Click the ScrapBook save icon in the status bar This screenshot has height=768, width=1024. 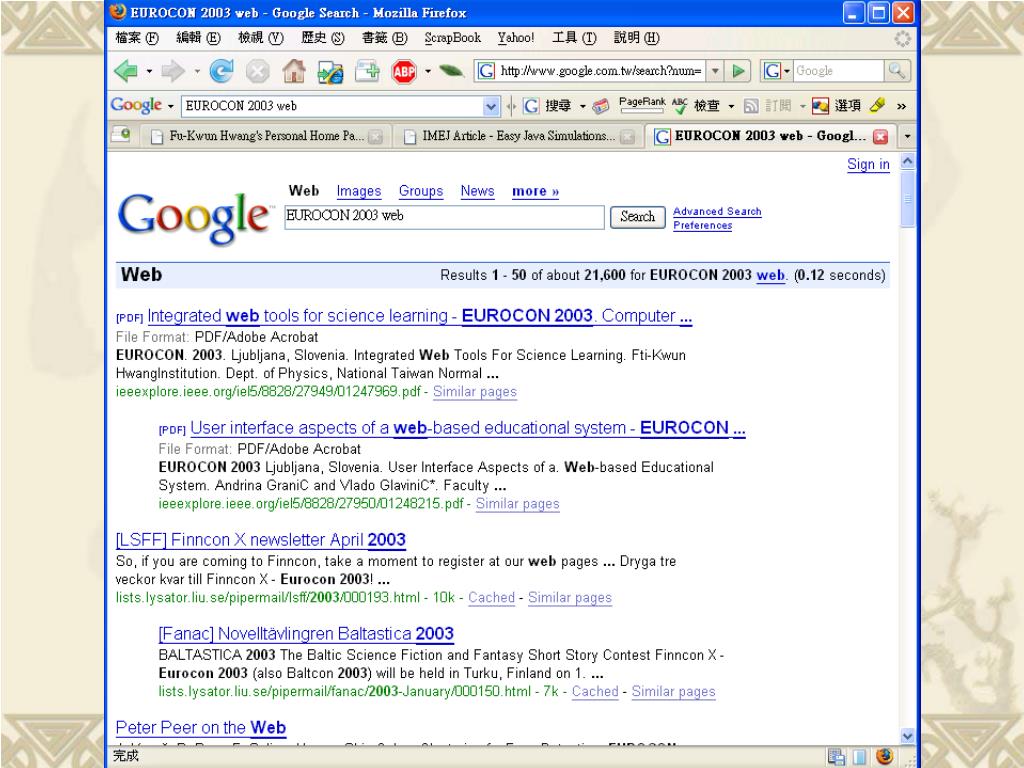837,756
